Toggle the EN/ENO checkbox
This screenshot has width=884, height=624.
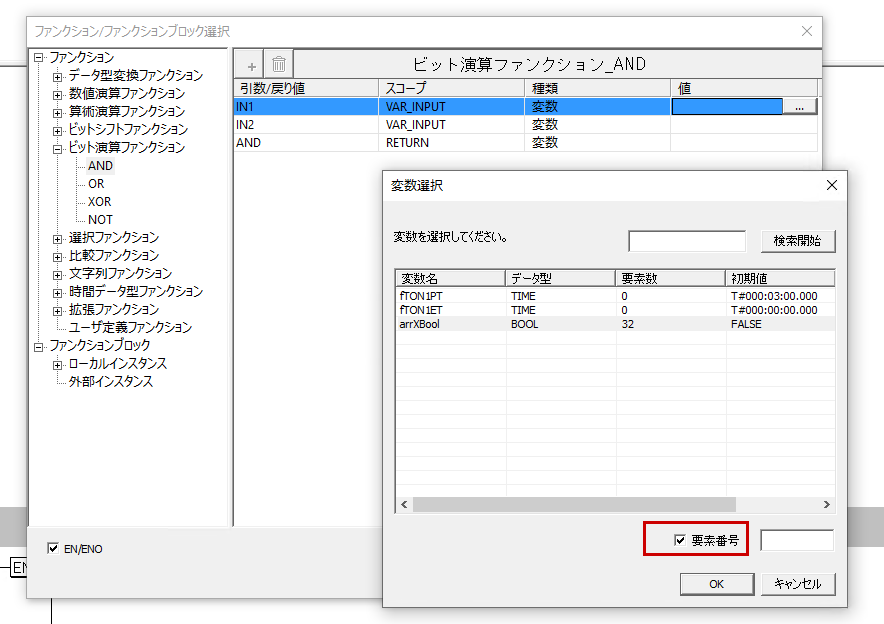point(54,548)
